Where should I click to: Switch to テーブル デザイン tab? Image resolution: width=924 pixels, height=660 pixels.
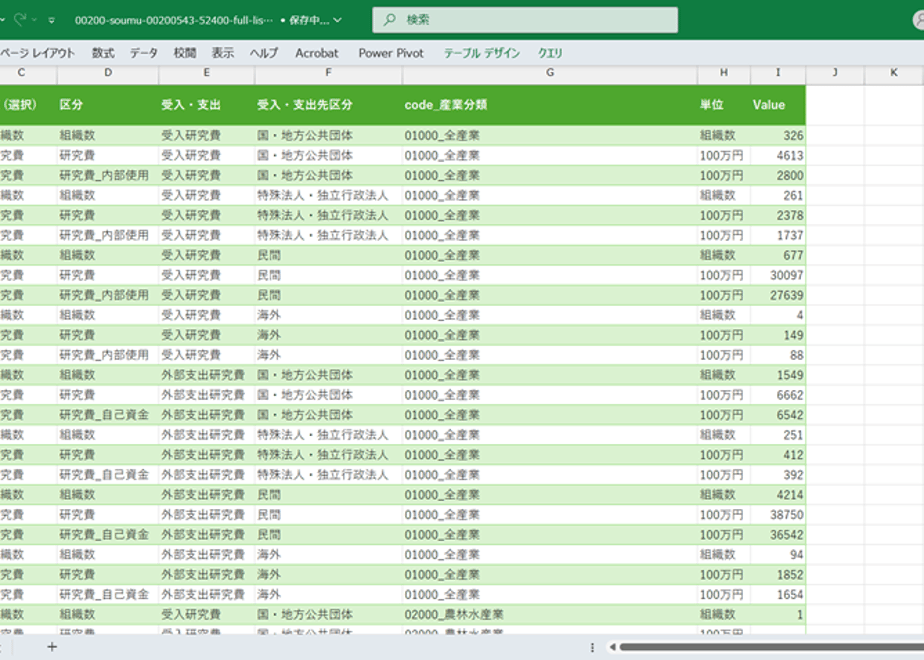[481, 53]
